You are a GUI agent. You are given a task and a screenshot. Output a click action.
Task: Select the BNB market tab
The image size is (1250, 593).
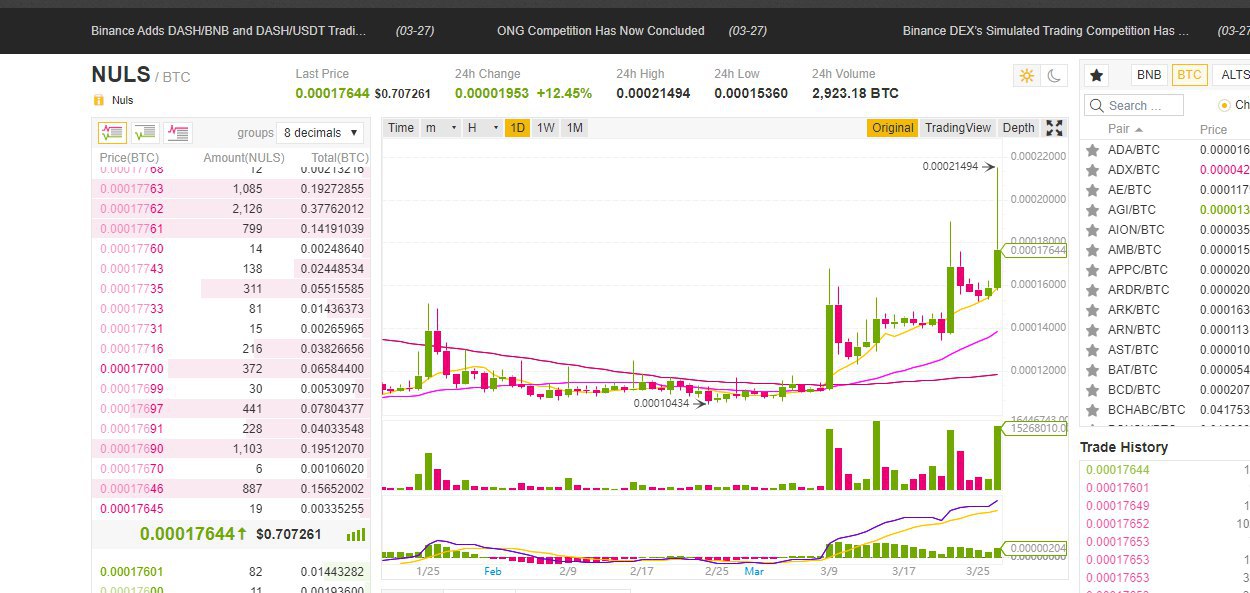(1149, 75)
